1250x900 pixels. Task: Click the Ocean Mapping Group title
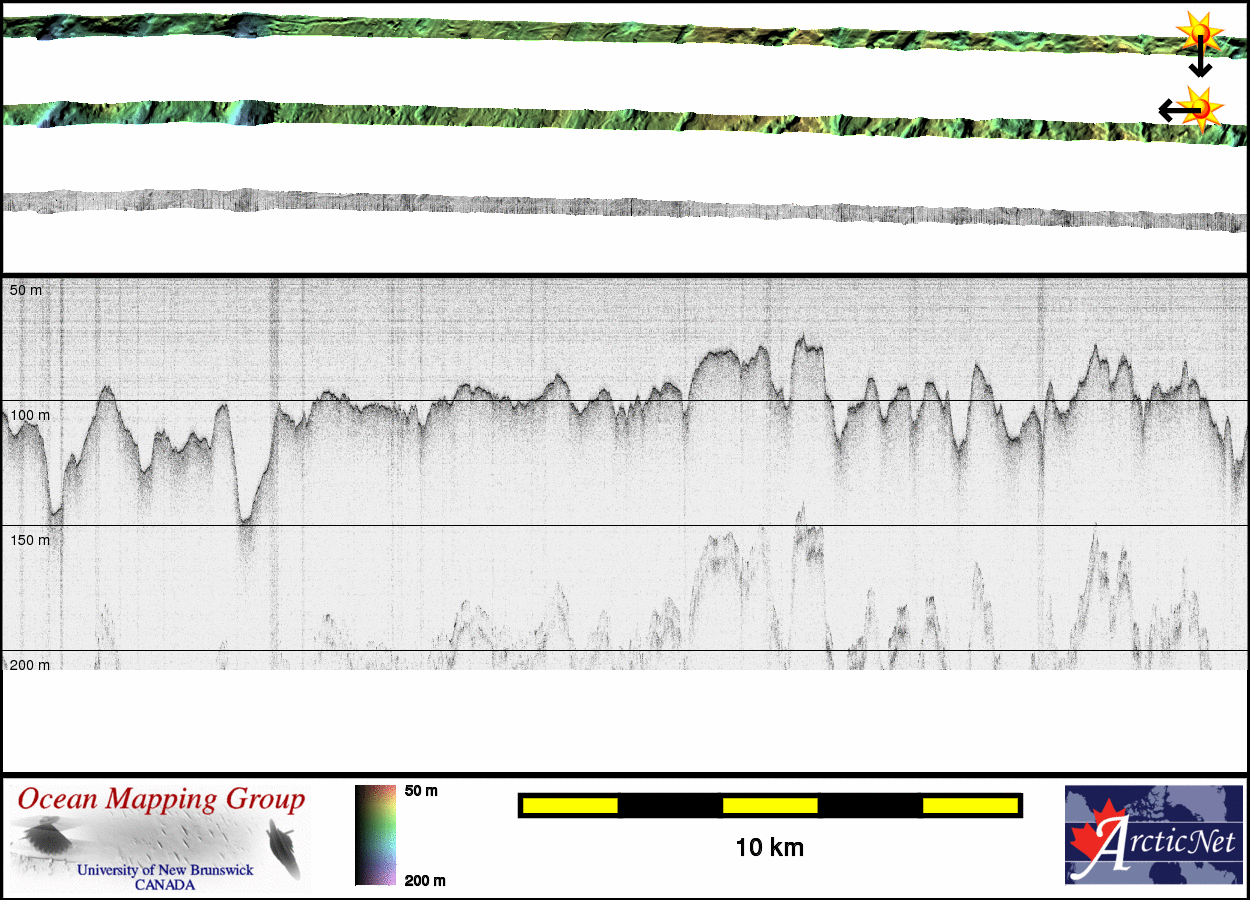(161, 799)
